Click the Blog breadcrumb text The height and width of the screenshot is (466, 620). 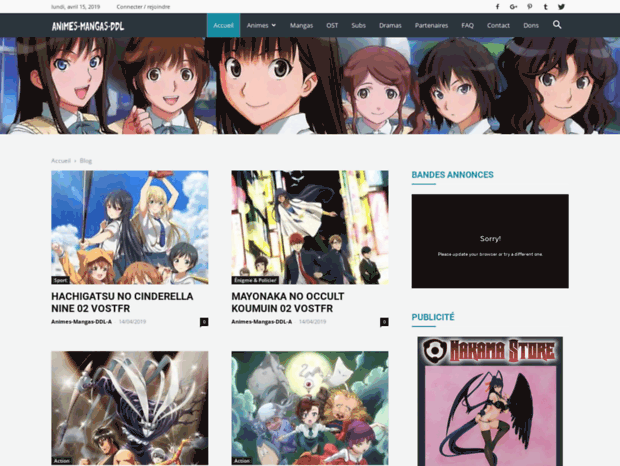[x=86, y=160]
